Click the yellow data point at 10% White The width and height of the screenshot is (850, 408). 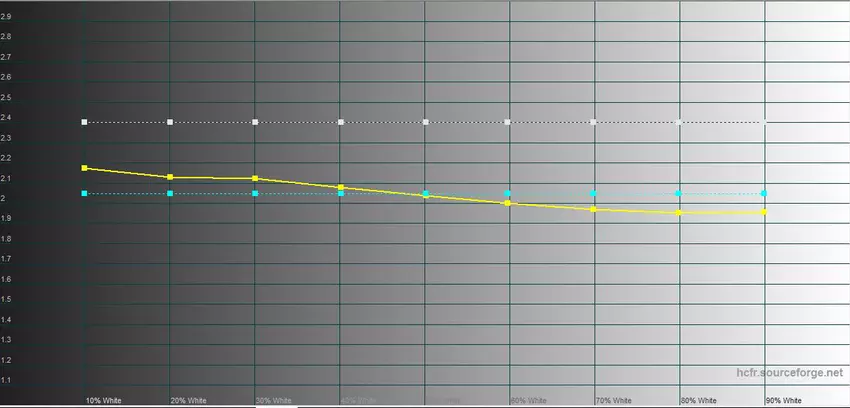[85, 168]
